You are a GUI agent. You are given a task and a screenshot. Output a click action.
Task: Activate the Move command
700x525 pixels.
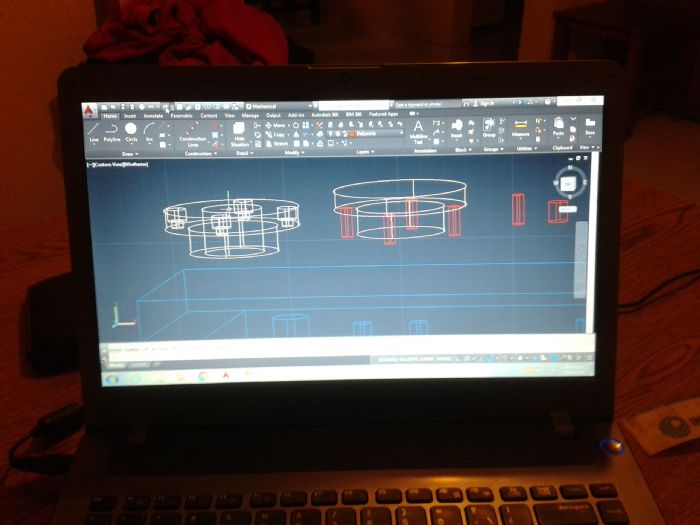(275, 125)
